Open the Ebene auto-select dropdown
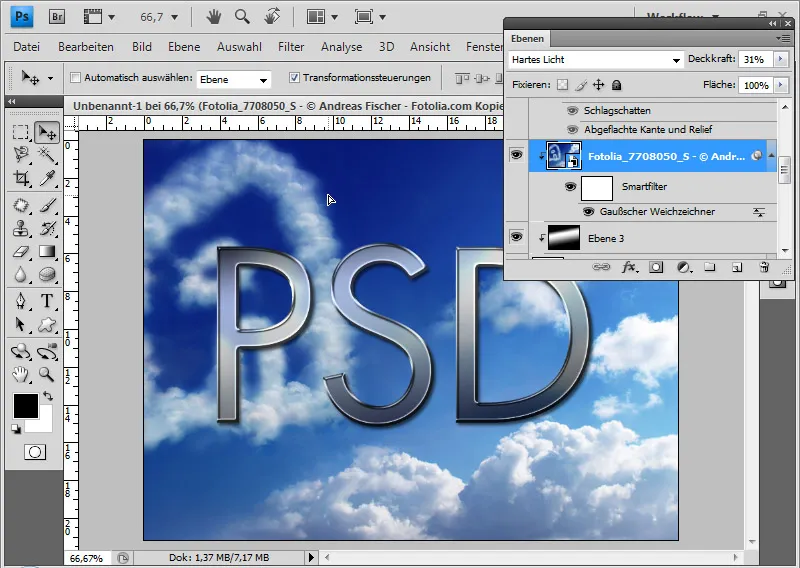The height and width of the screenshot is (568, 800). 234,79
